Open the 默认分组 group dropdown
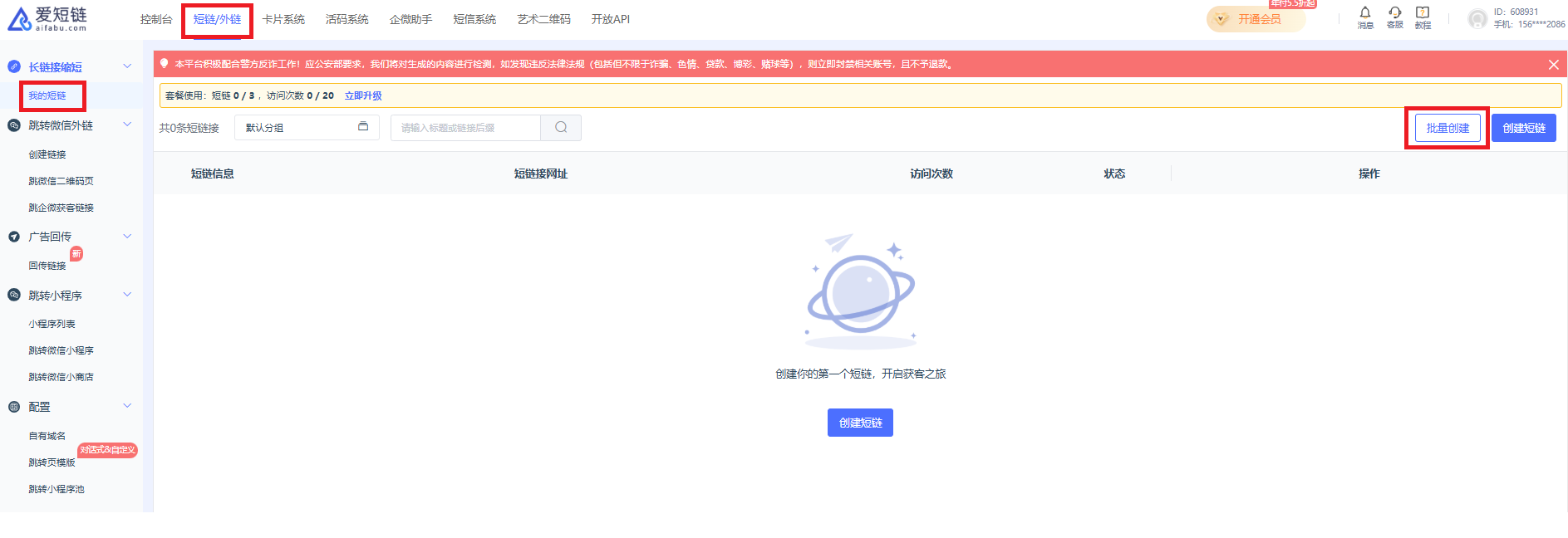1568x538 pixels. (x=306, y=128)
